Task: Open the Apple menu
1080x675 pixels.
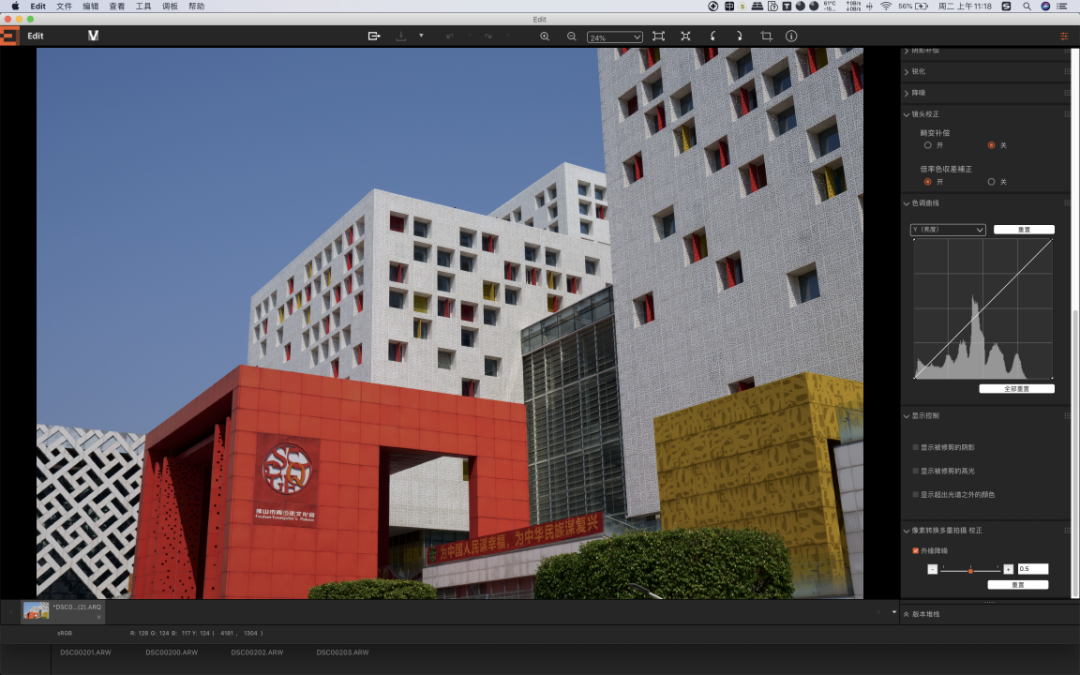Action: pyautogui.click(x=15, y=6)
